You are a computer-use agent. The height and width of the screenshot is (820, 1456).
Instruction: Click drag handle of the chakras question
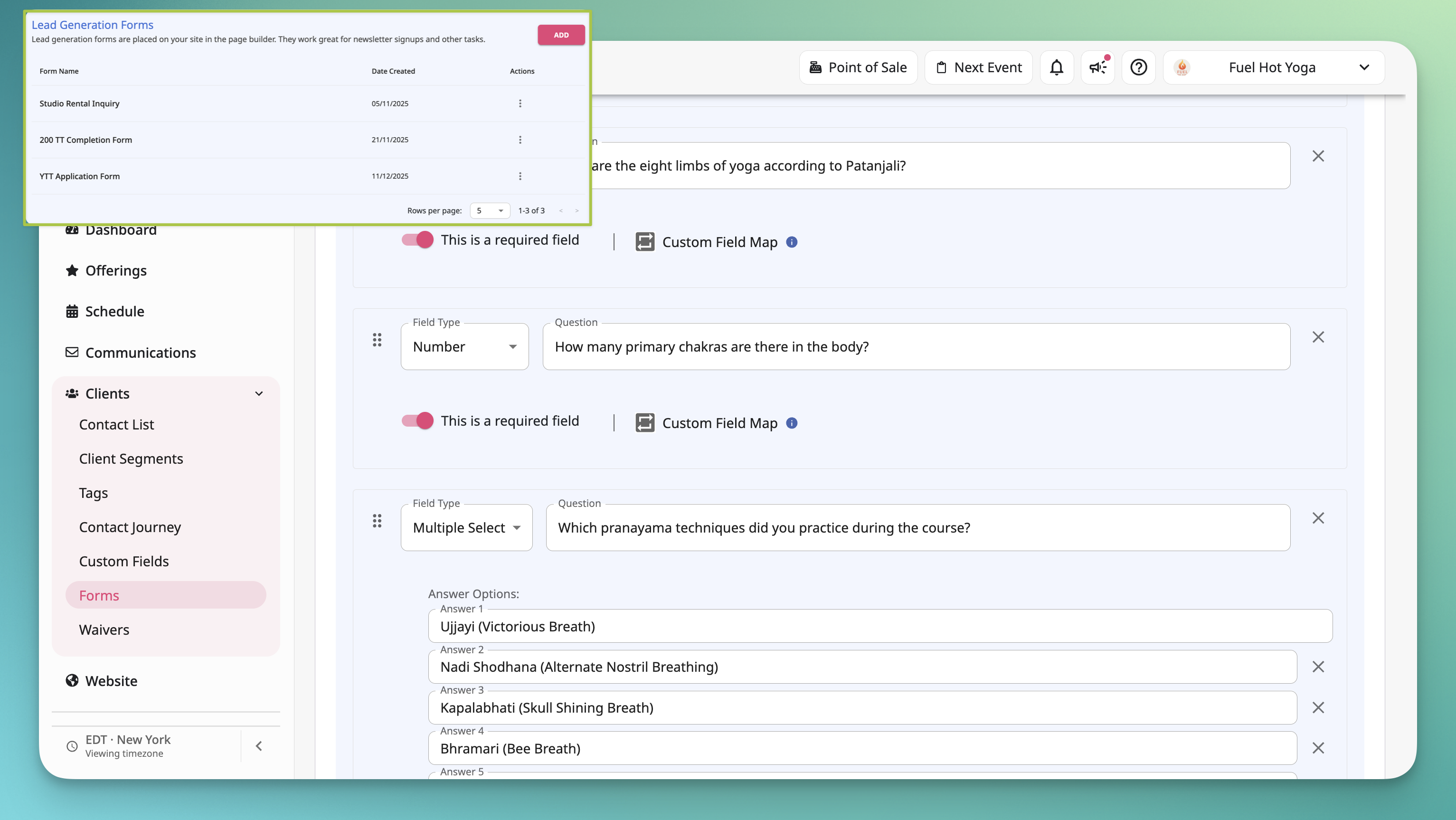pyautogui.click(x=377, y=340)
